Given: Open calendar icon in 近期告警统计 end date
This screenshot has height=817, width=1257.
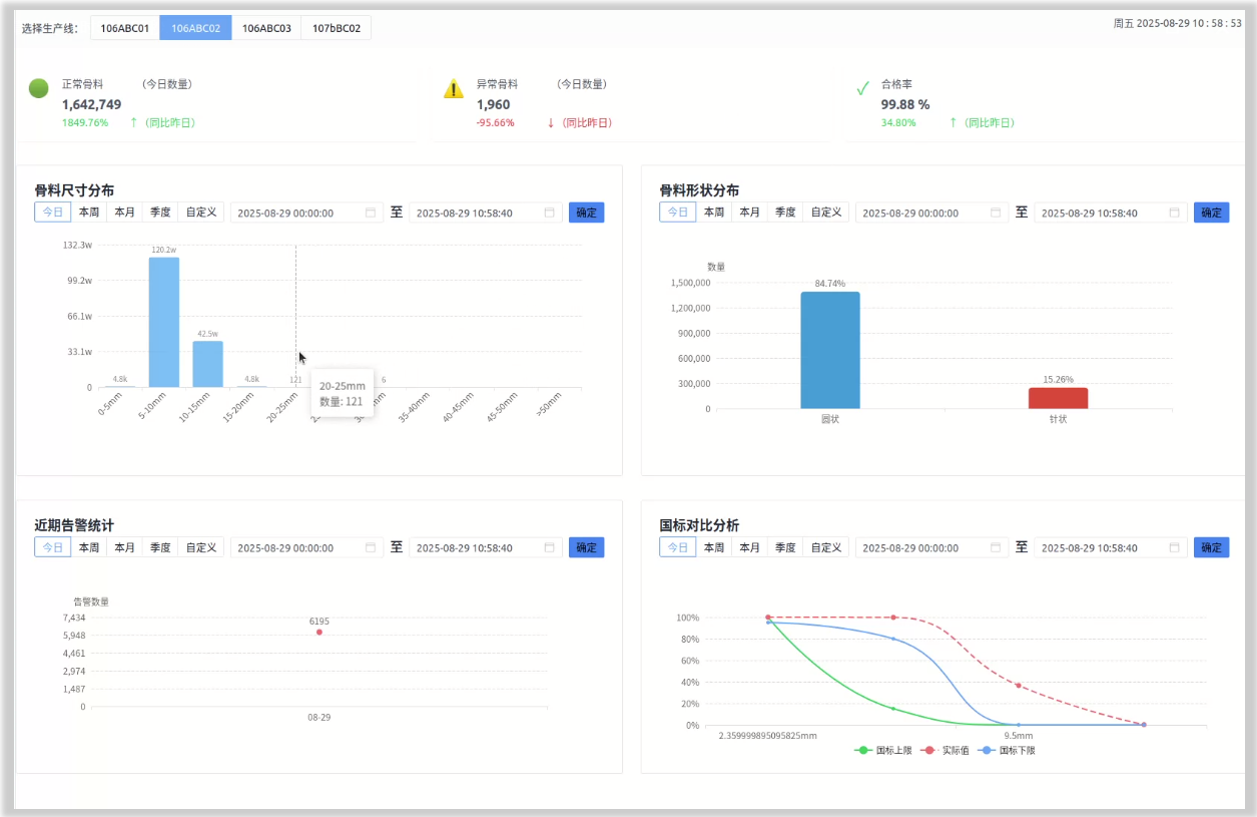Looking at the screenshot, I should [x=549, y=548].
